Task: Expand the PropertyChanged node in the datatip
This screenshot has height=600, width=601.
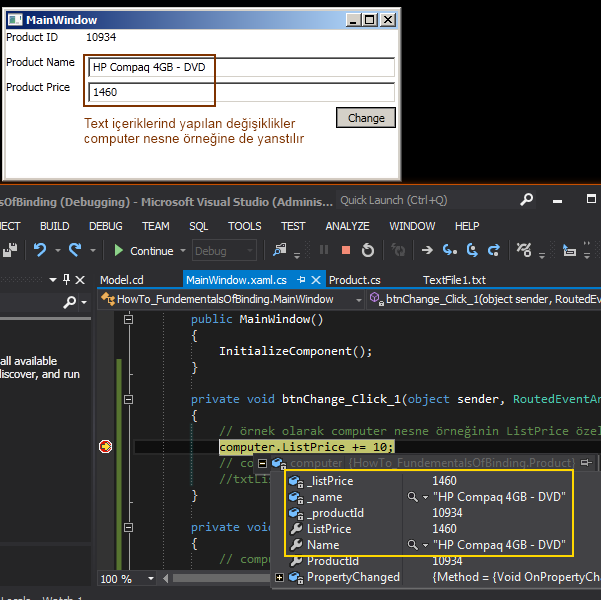Action: pyautogui.click(x=279, y=577)
